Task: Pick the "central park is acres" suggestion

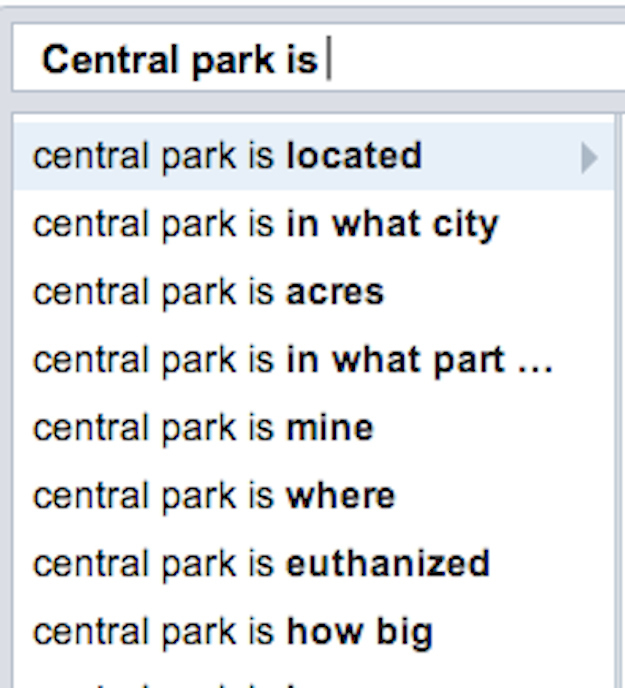Action: click(208, 292)
